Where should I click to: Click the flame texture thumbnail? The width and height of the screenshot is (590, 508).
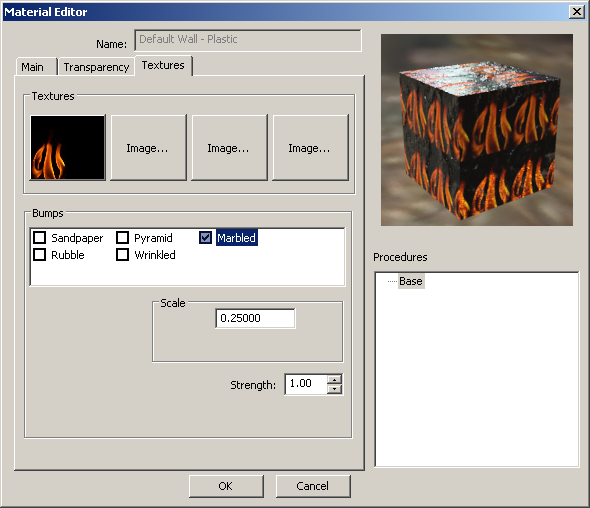68,148
